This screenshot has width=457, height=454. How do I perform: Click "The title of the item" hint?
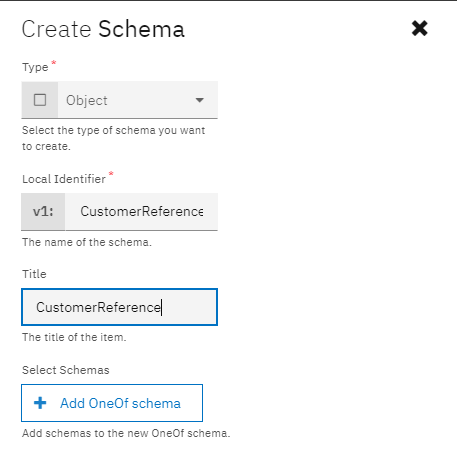click(74, 337)
